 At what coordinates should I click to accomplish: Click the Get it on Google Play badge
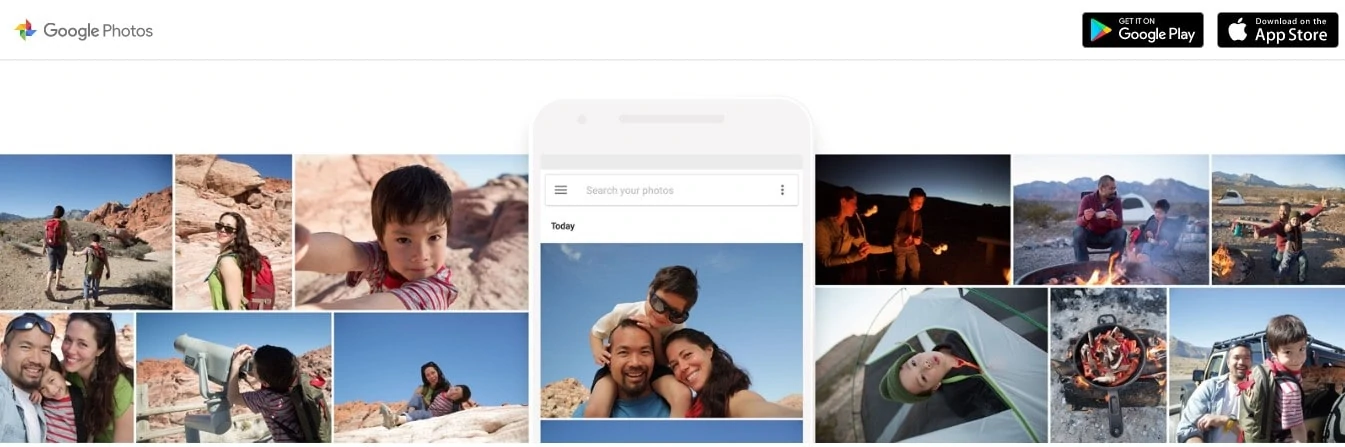coord(1142,30)
